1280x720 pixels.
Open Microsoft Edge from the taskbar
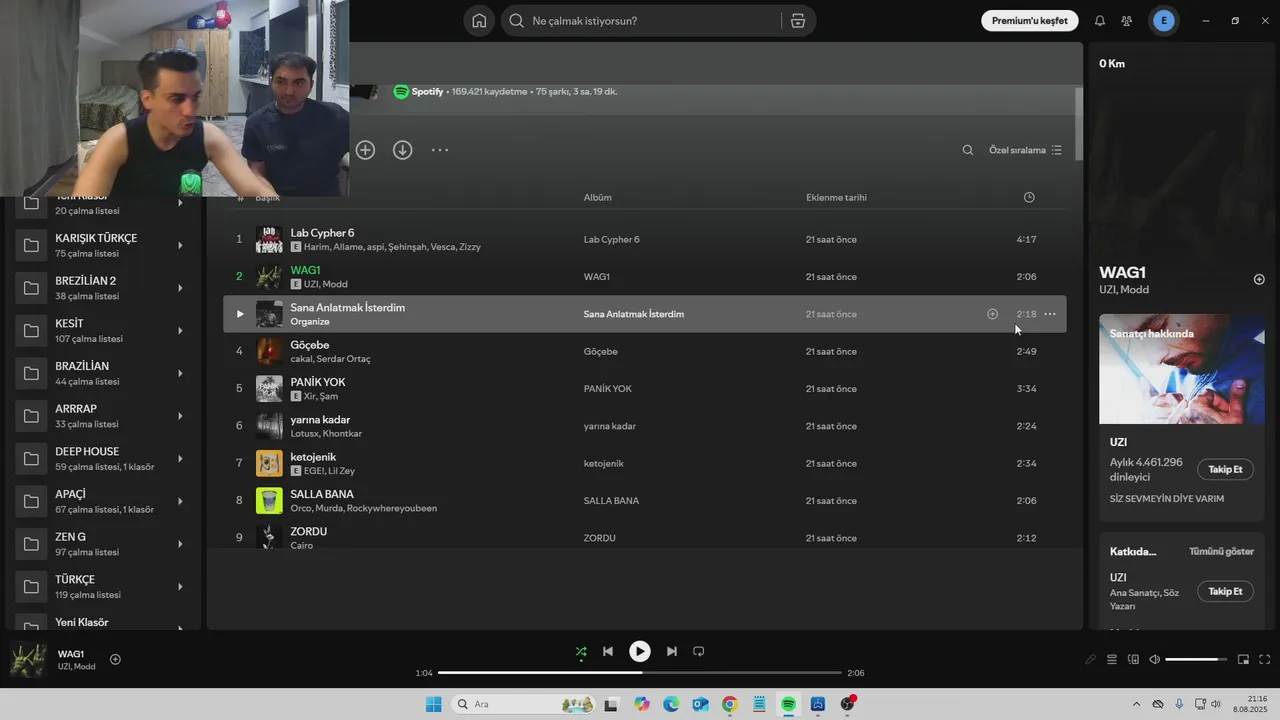[671, 705]
